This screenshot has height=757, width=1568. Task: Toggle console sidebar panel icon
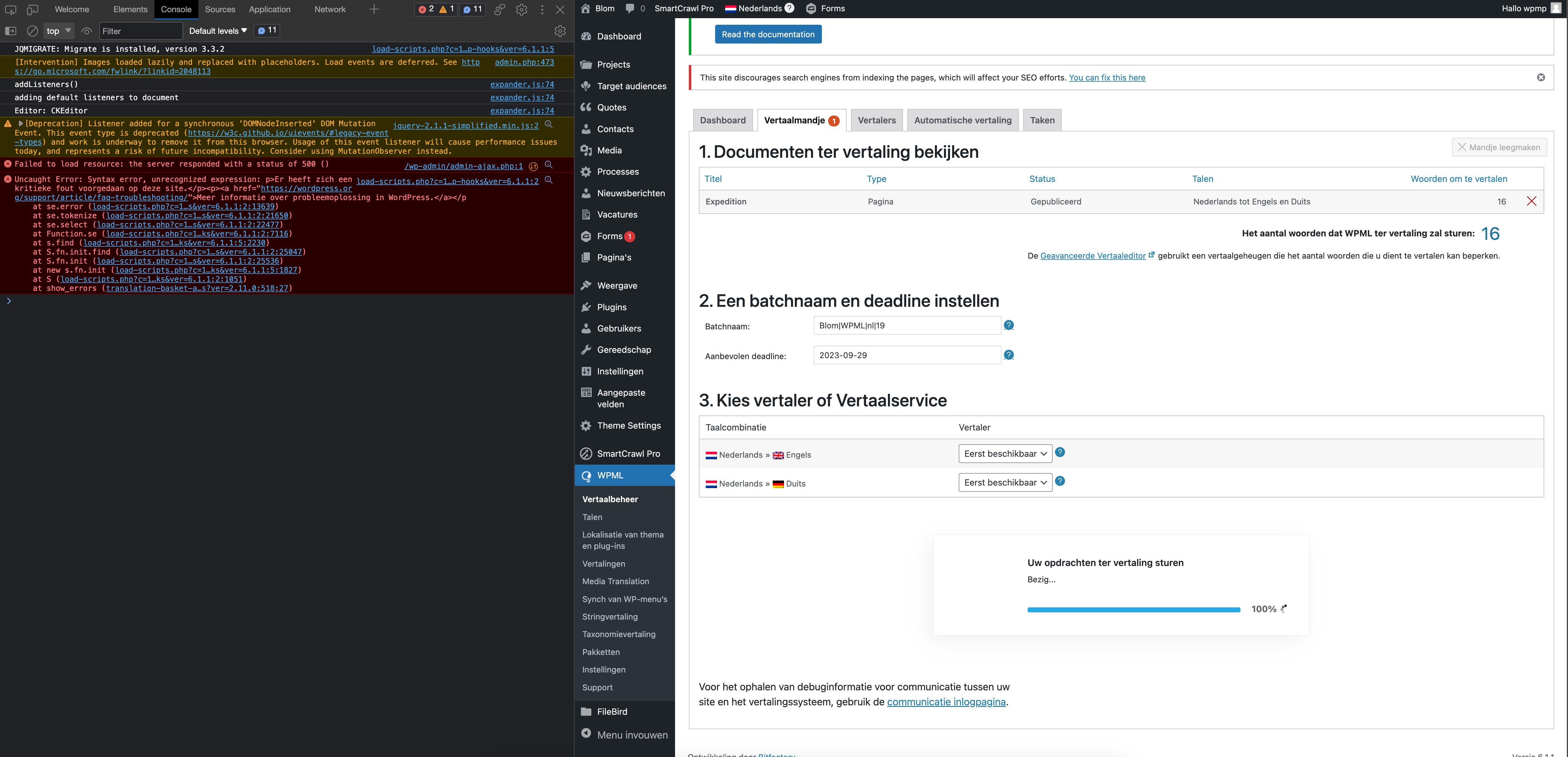[10, 30]
